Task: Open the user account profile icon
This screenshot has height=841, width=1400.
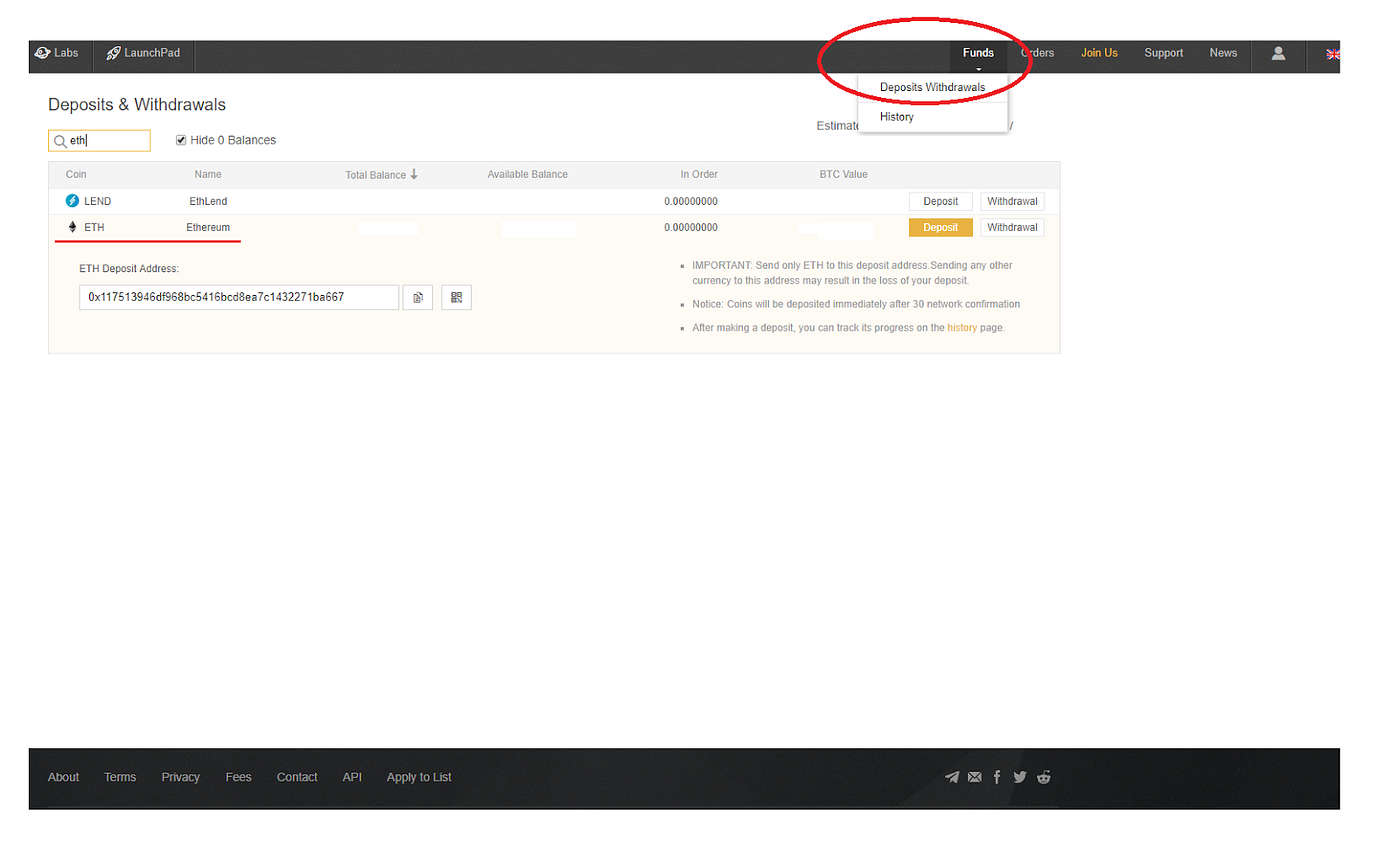Action: tap(1278, 53)
